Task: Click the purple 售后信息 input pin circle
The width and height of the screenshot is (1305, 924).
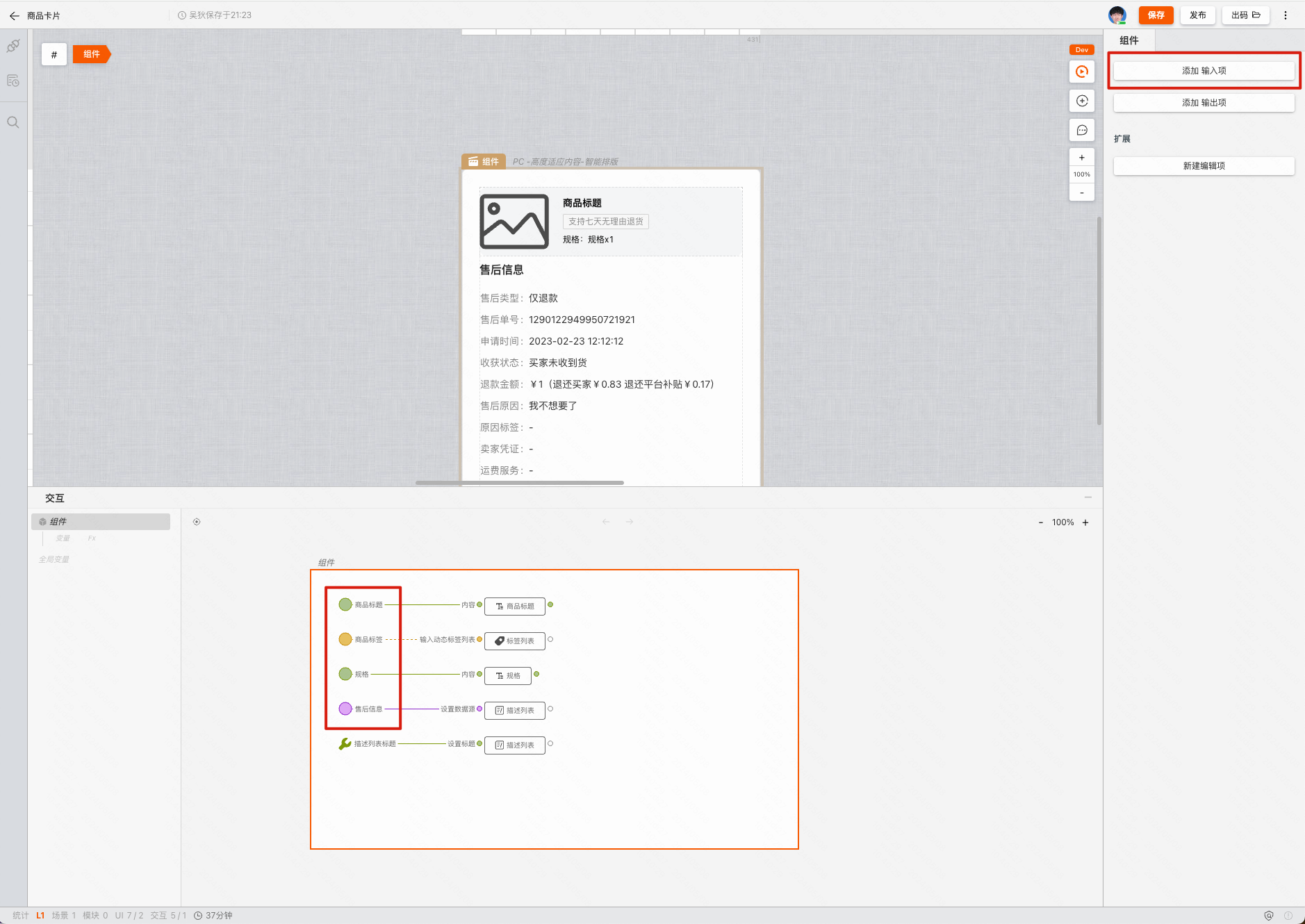Action: (345, 709)
